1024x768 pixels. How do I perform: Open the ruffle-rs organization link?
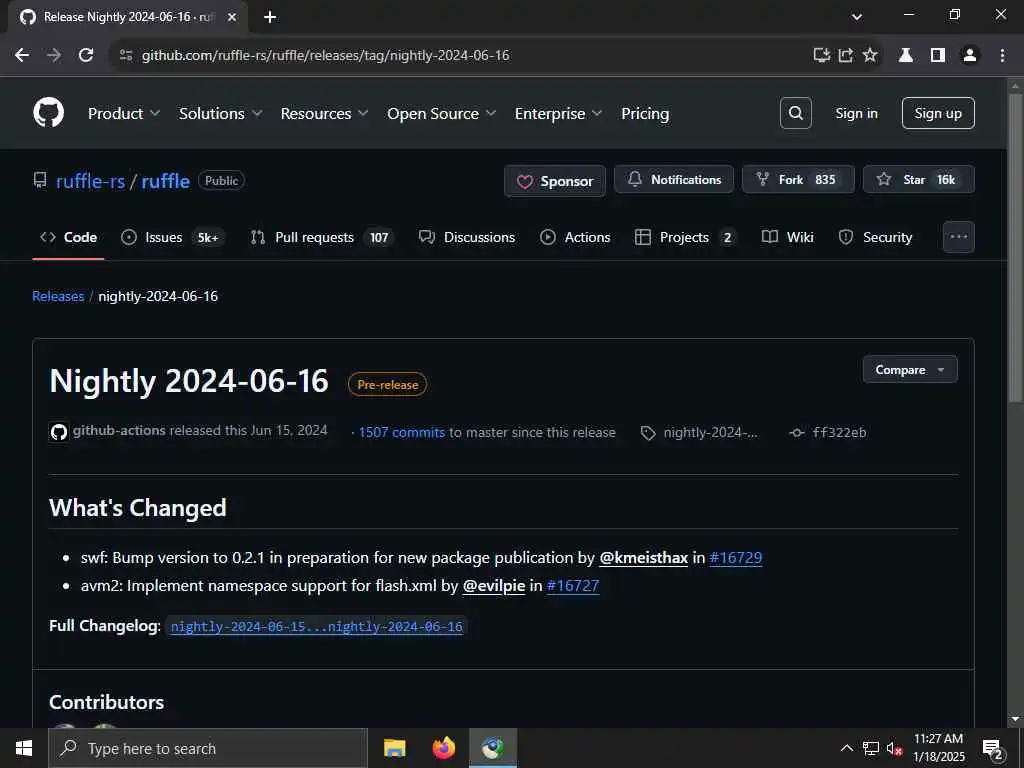pyautogui.click(x=90, y=181)
